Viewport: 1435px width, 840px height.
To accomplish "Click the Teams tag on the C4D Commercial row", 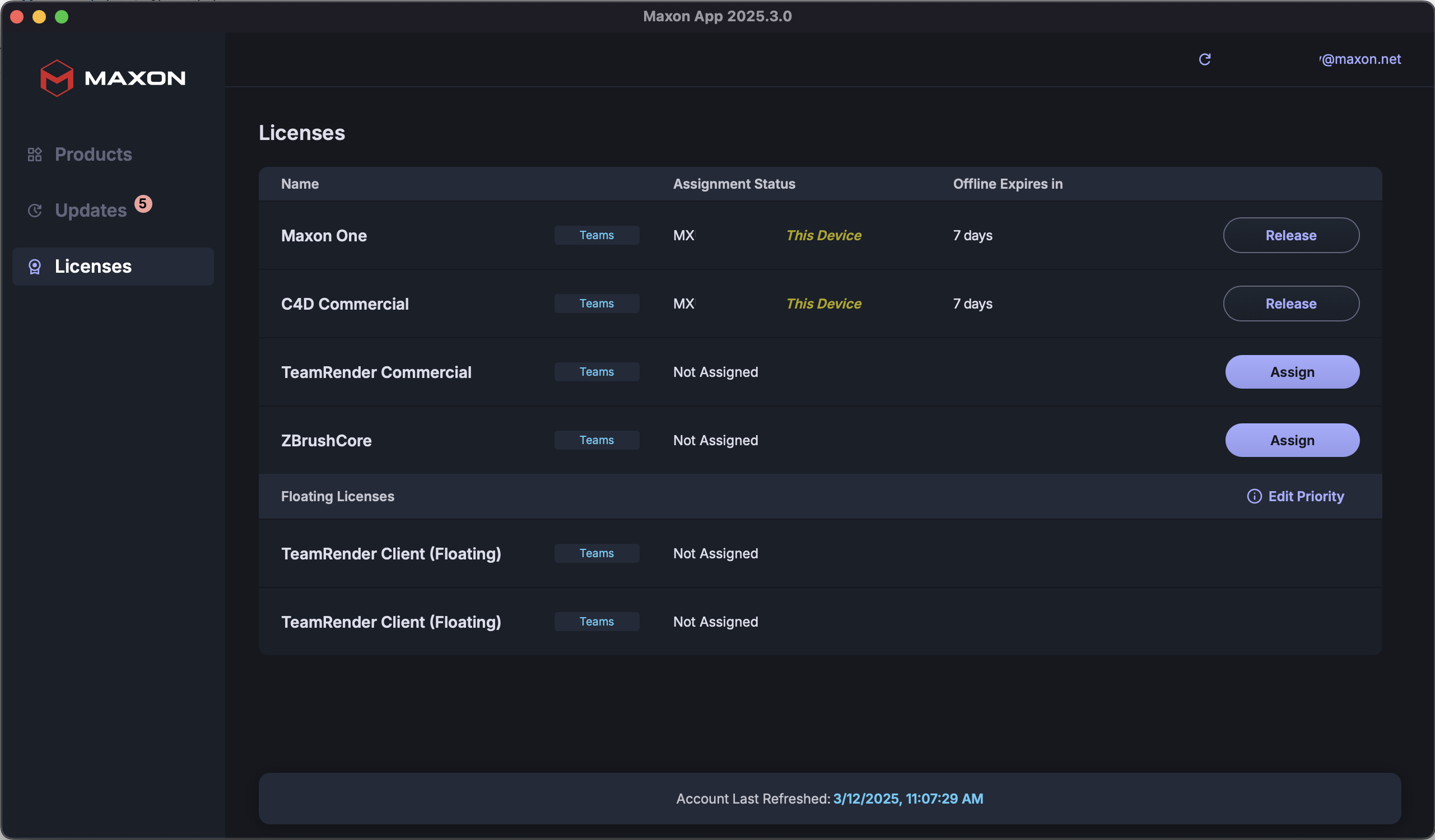I will [597, 304].
